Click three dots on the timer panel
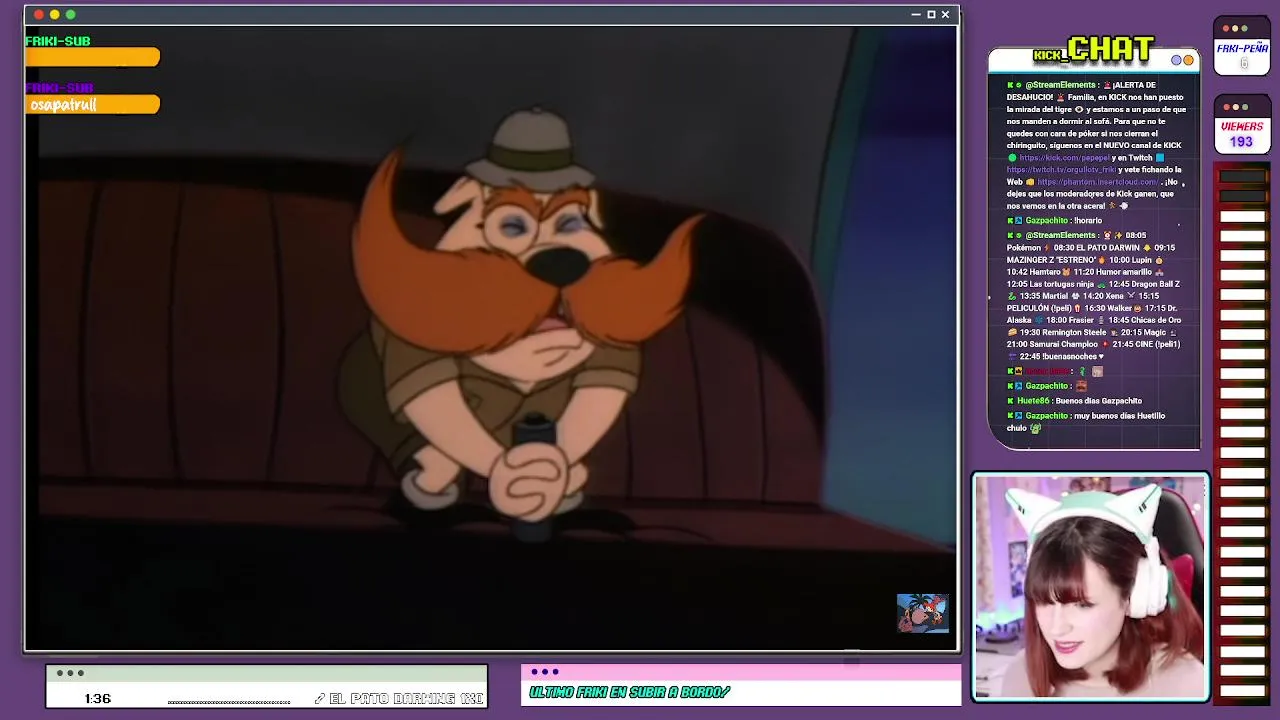 click(70, 673)
